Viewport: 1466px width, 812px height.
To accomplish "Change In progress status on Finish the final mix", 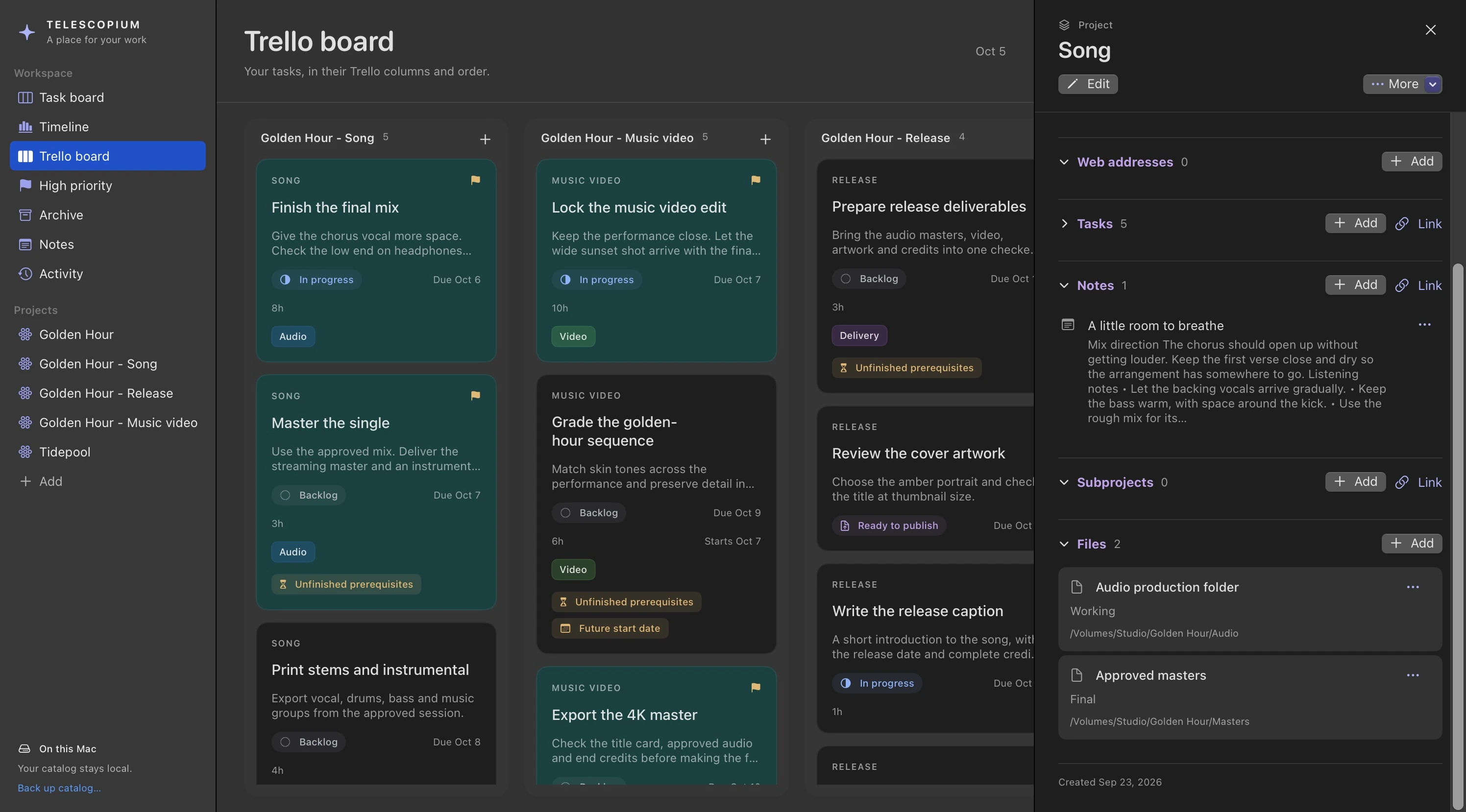I will pyautogui.click(x=317, y=279).
